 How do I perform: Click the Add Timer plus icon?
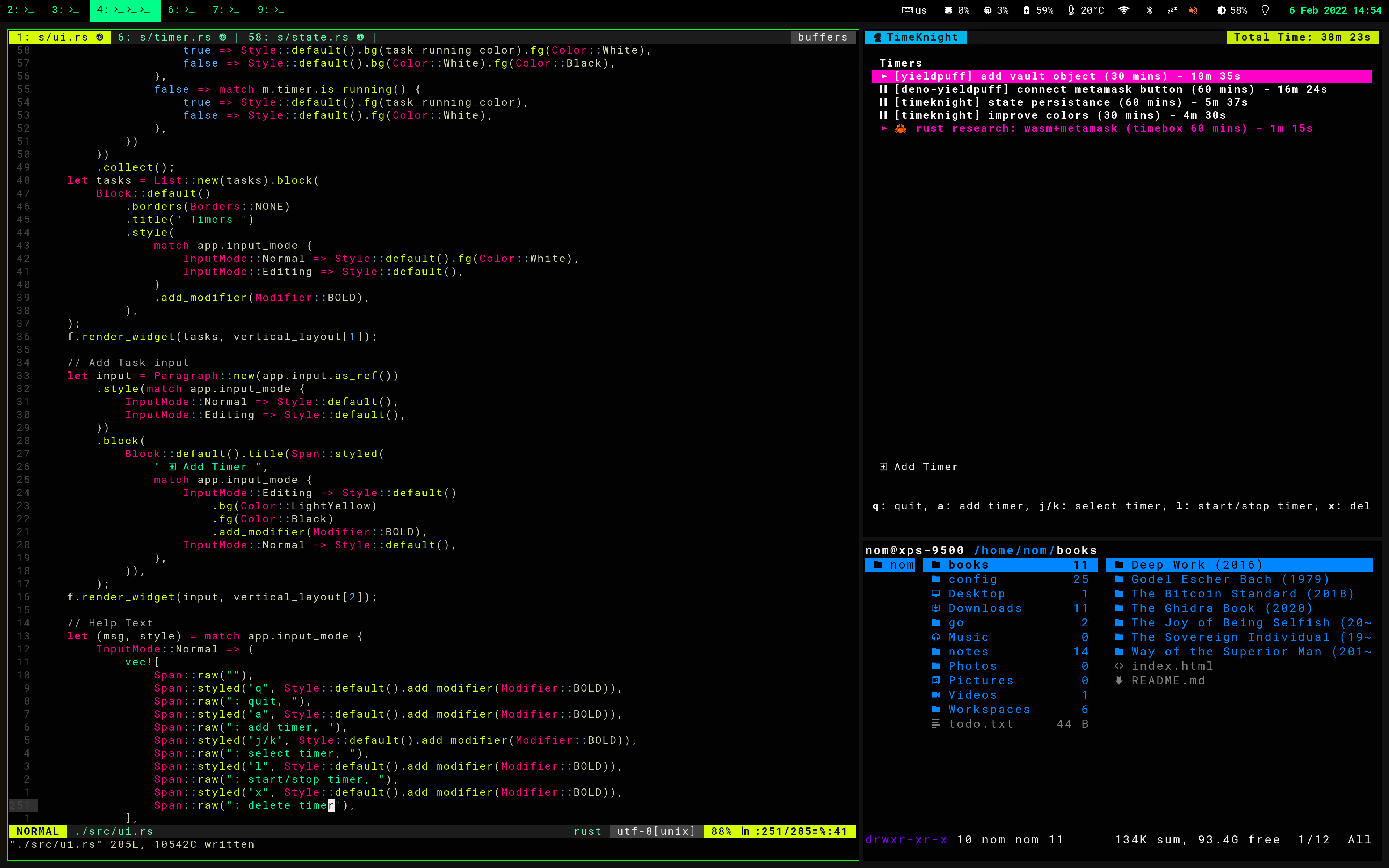(883, 467)
